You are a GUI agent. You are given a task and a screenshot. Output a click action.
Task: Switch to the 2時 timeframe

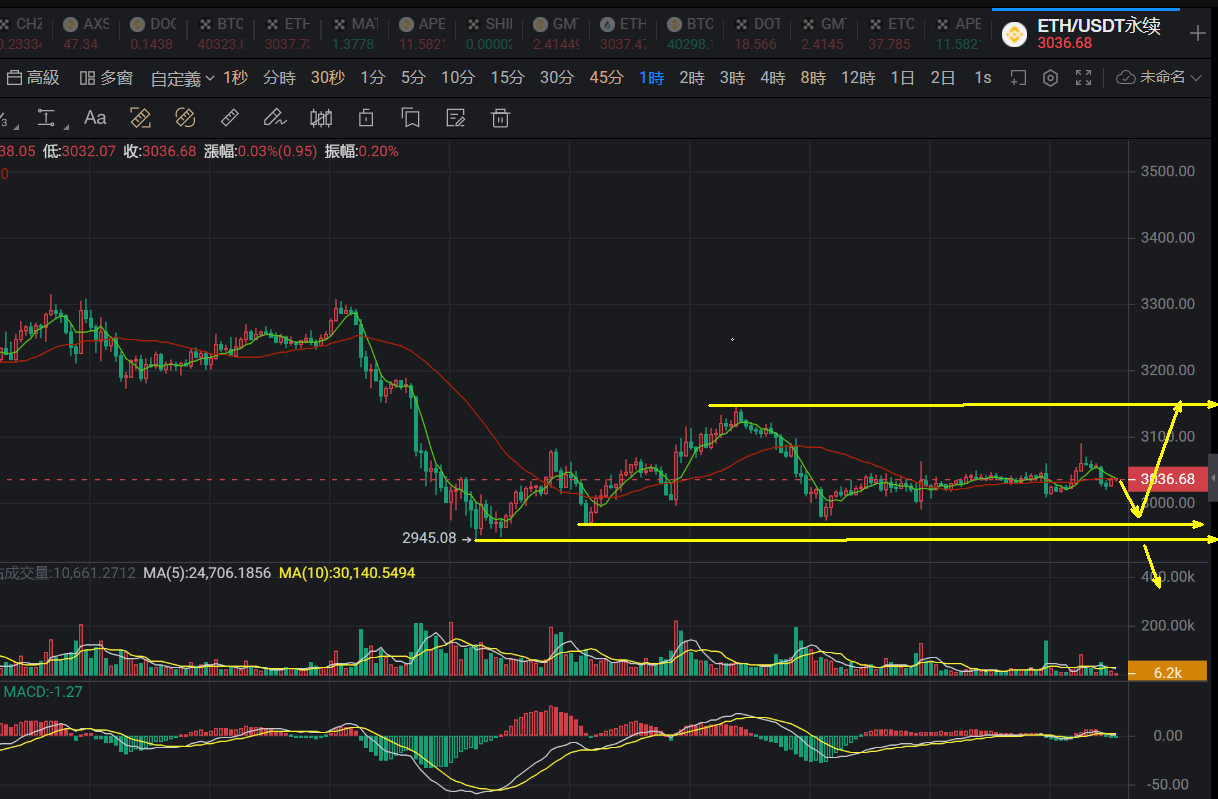692,77
